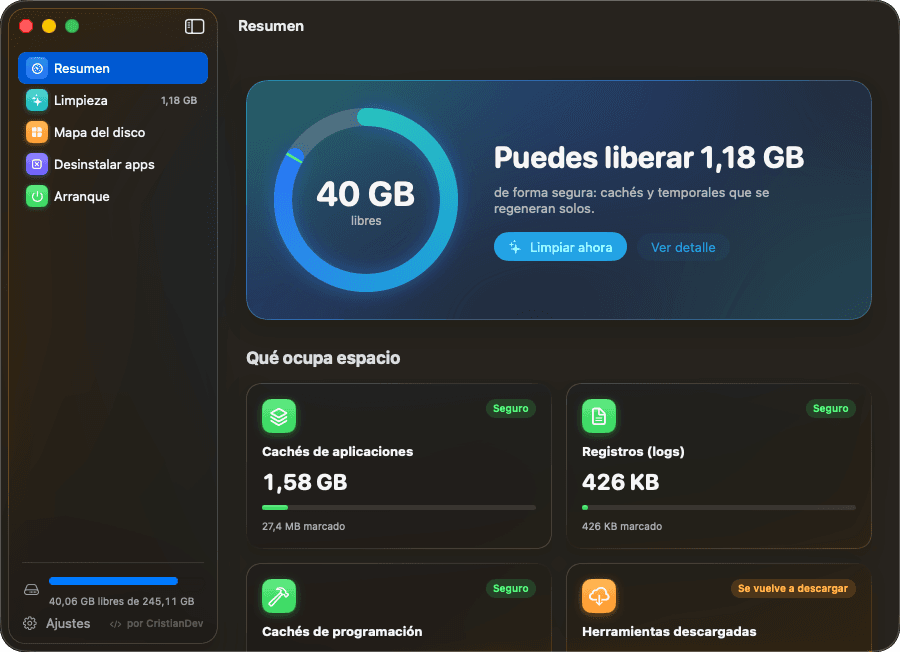
Task: Click the por CristianDev credit link
Action: (x=156, y=624)
